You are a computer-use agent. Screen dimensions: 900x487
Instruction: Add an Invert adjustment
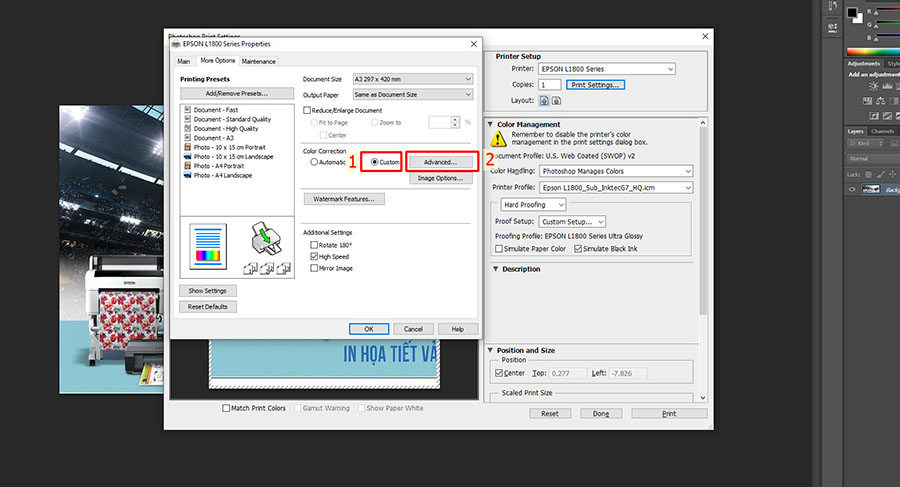click(x=874, y=116)
